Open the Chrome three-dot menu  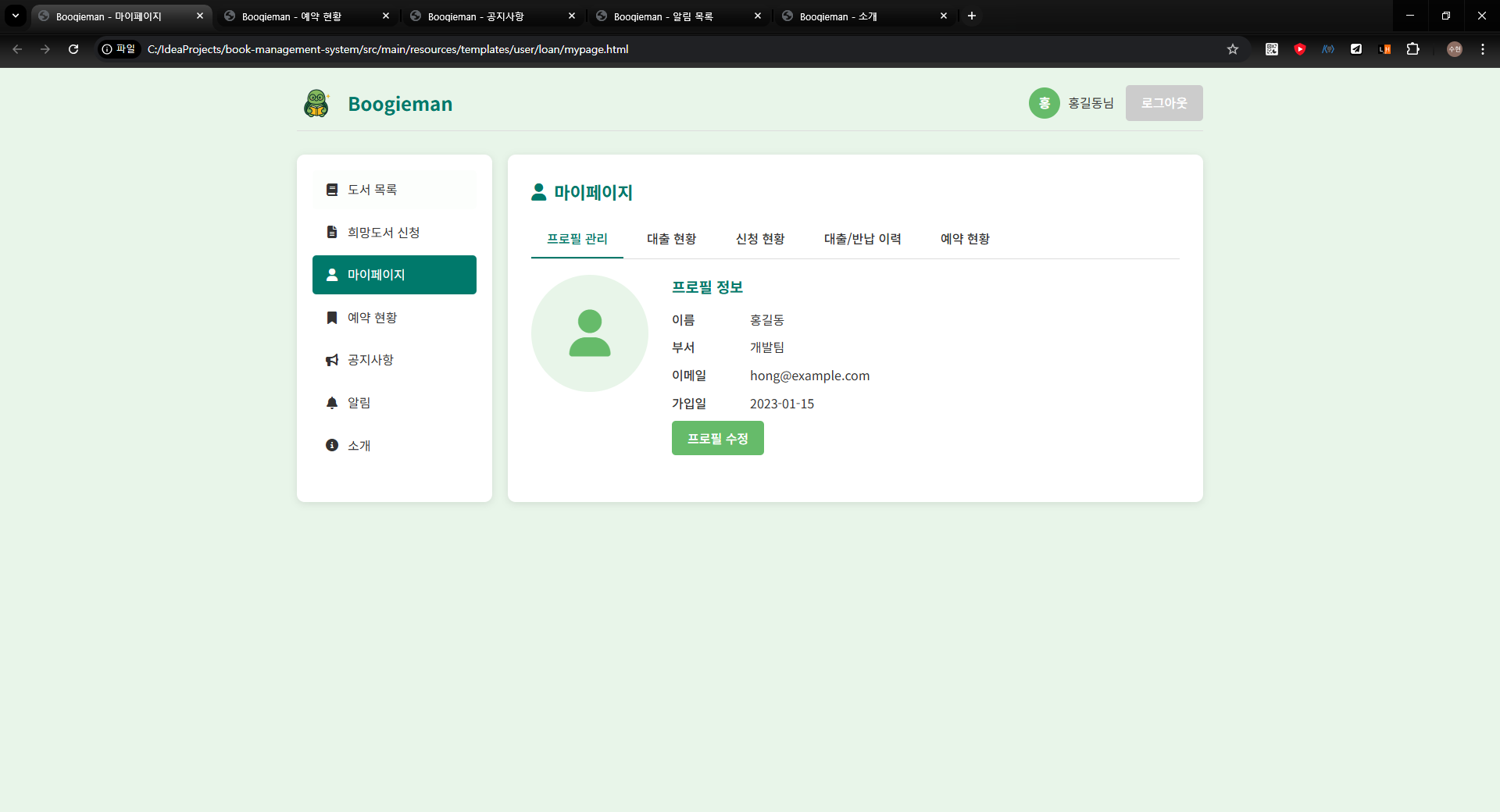point(1482,49)
